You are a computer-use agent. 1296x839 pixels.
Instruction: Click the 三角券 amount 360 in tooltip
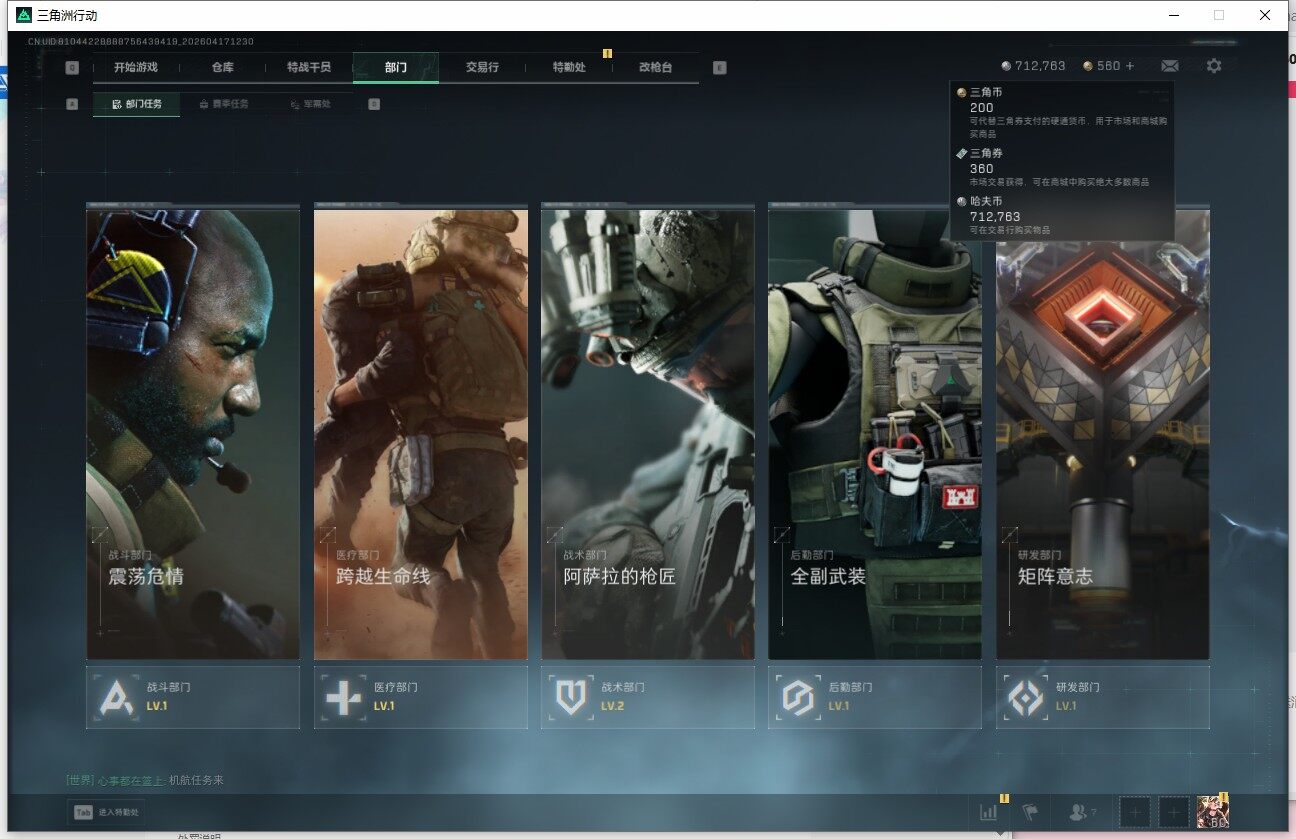982,169
